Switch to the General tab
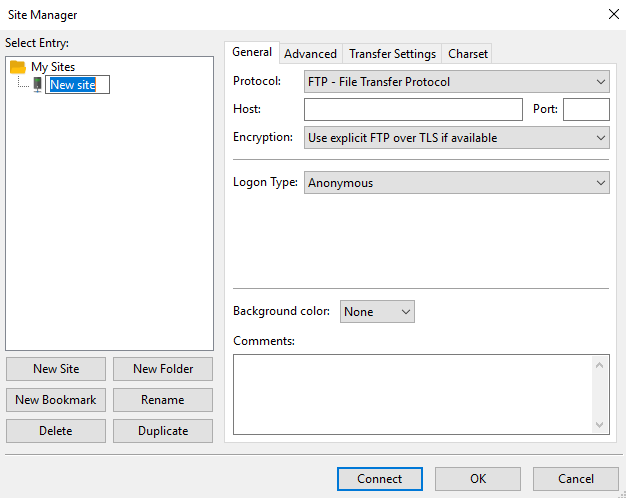This screenshot has width=626, height=498. (x=252, y=52)
